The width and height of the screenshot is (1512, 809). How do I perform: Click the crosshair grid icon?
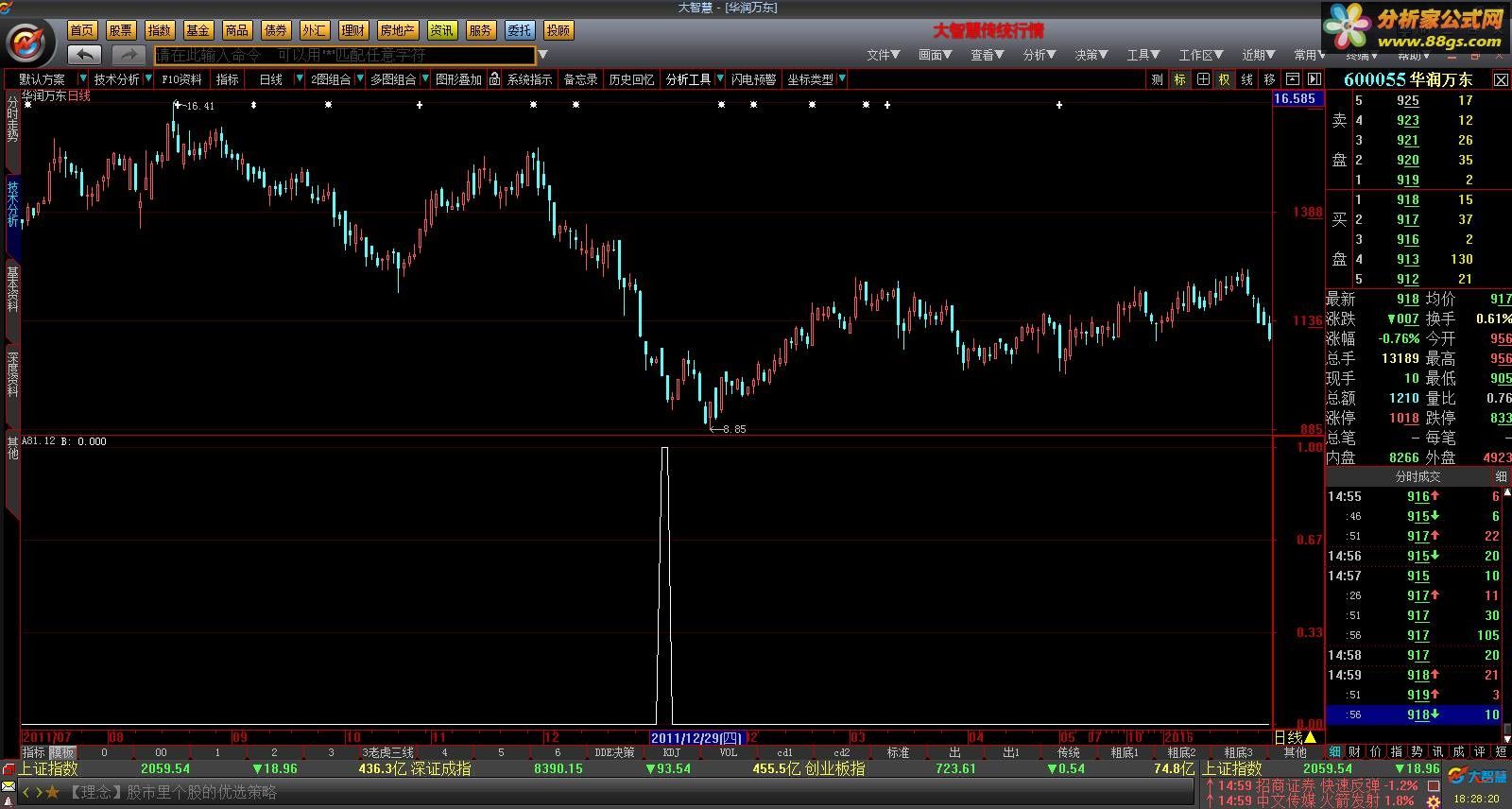[1202, 79]
